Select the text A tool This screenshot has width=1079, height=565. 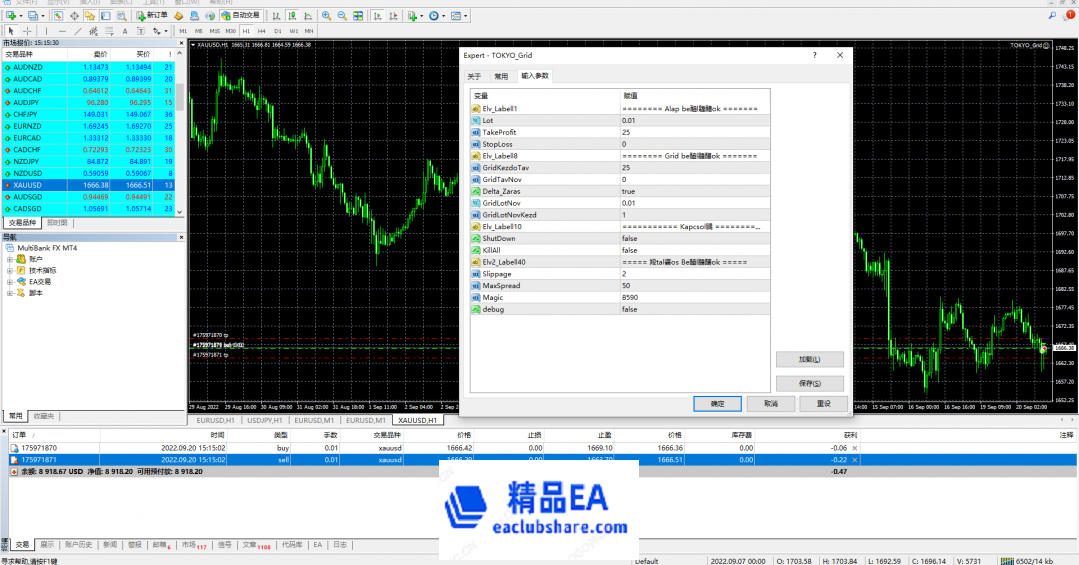coord(125,31)
